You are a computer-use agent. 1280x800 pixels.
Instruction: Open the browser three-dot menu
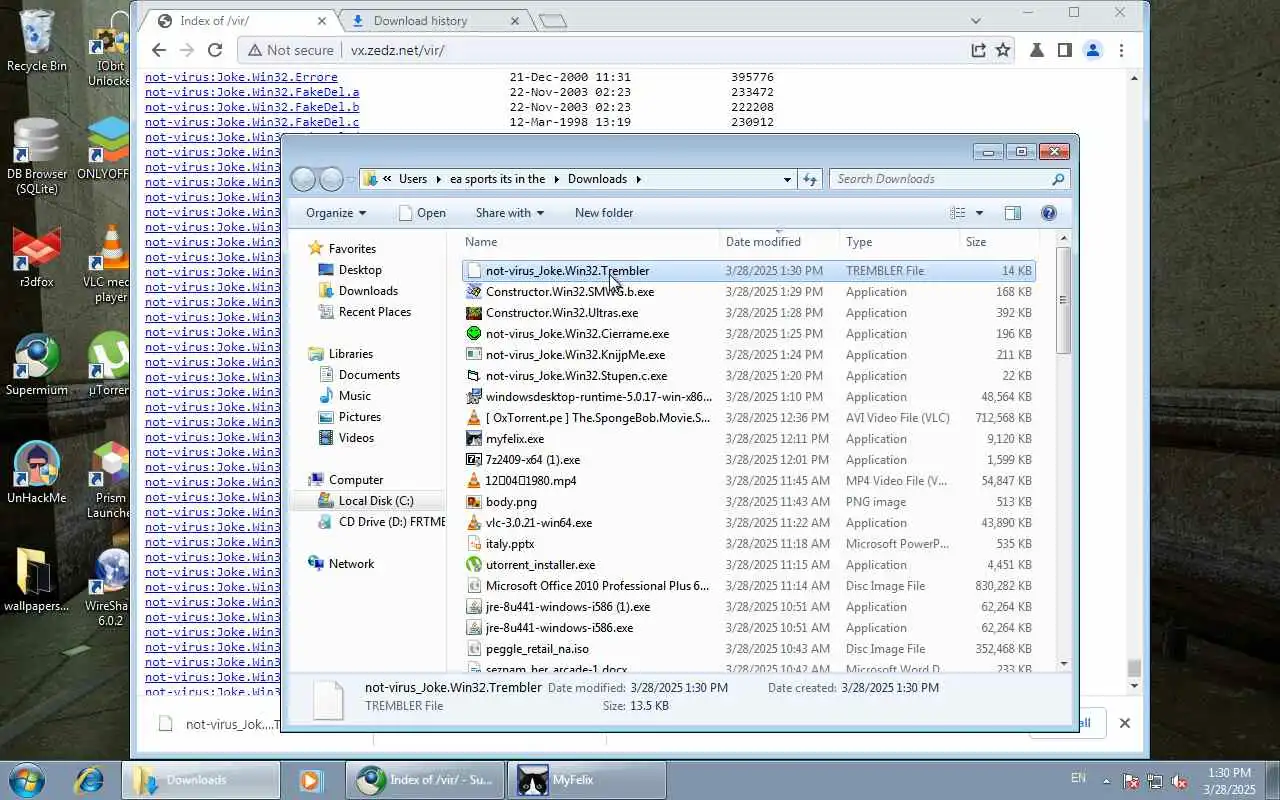[1121, 50]
